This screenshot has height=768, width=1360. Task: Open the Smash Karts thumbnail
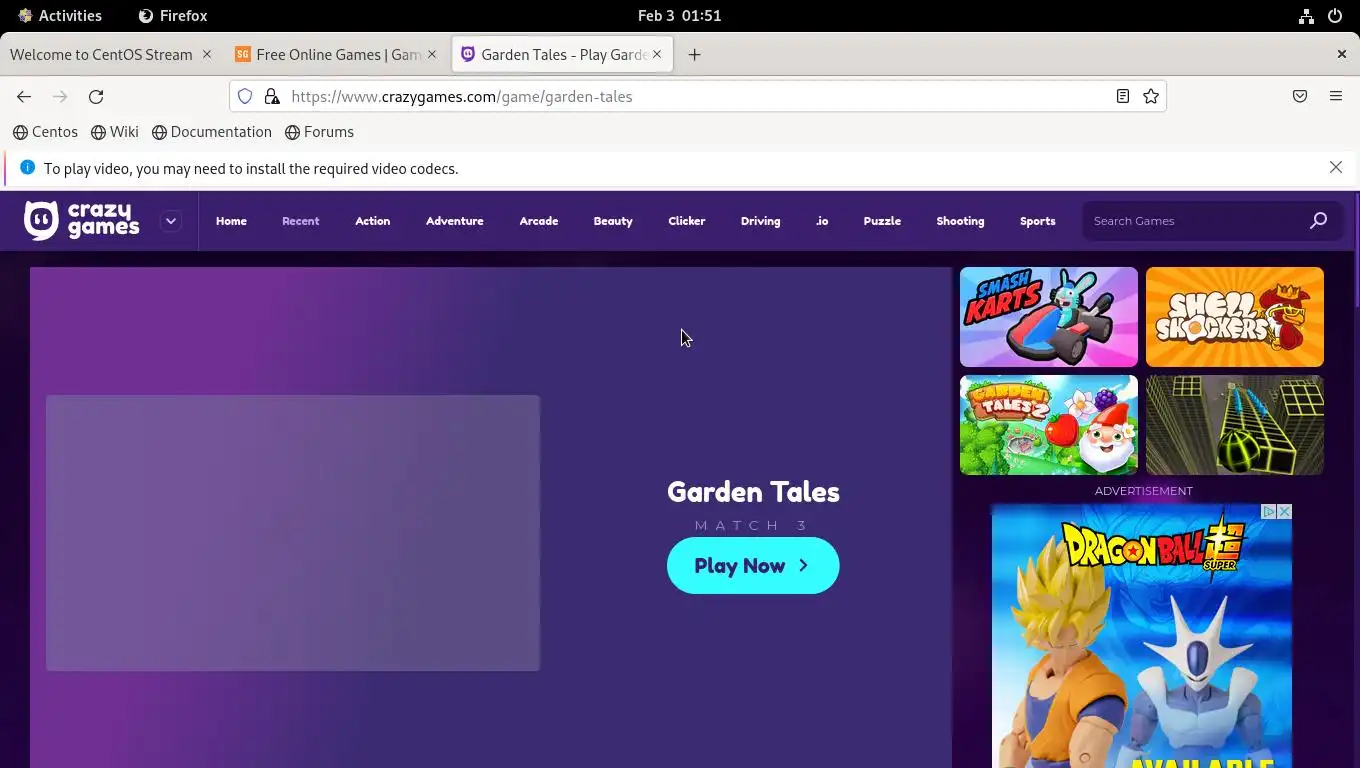(x=1049, y=317)
